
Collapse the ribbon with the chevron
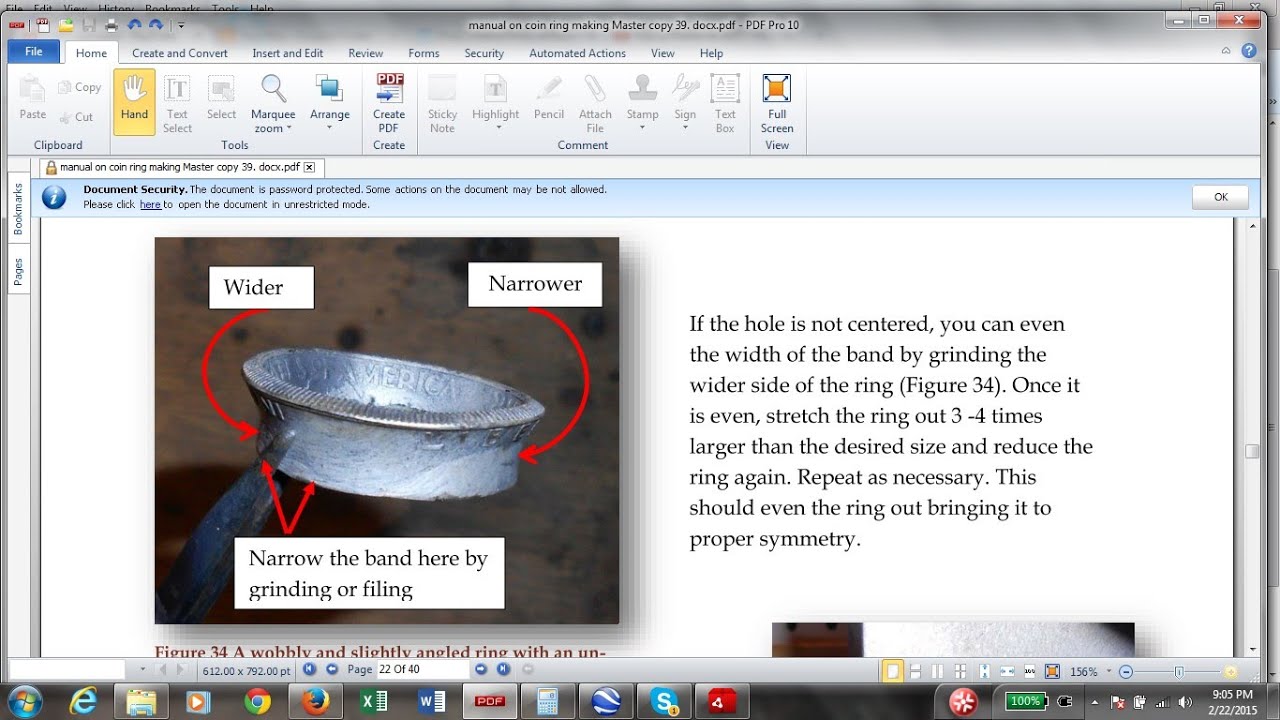[x=1226, y=51]
